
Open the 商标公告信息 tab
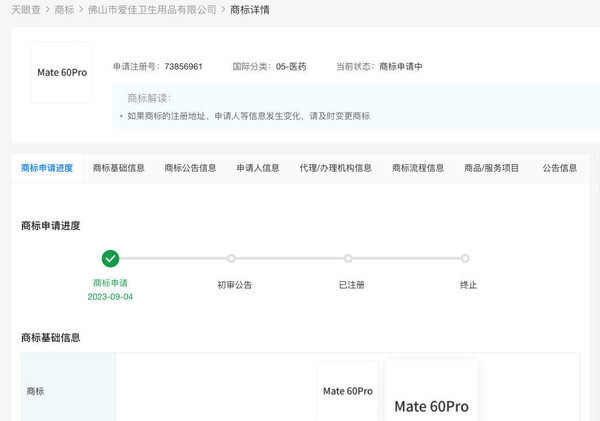click(190, 168)
